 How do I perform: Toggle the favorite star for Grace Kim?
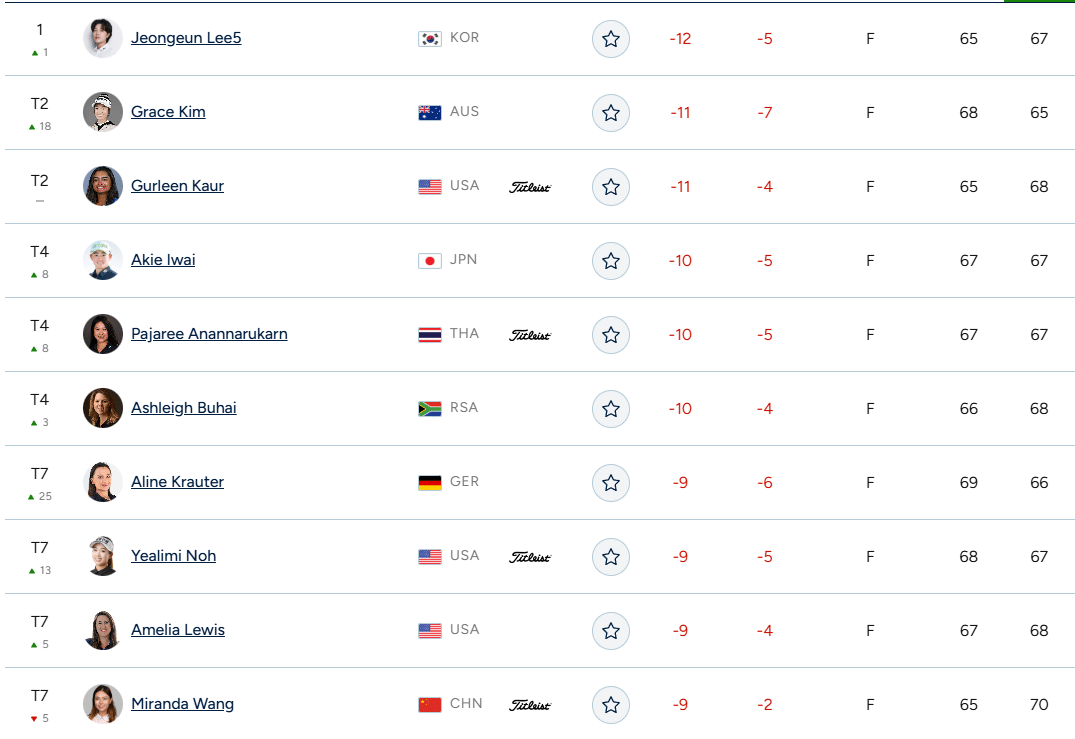coord(611,113)
